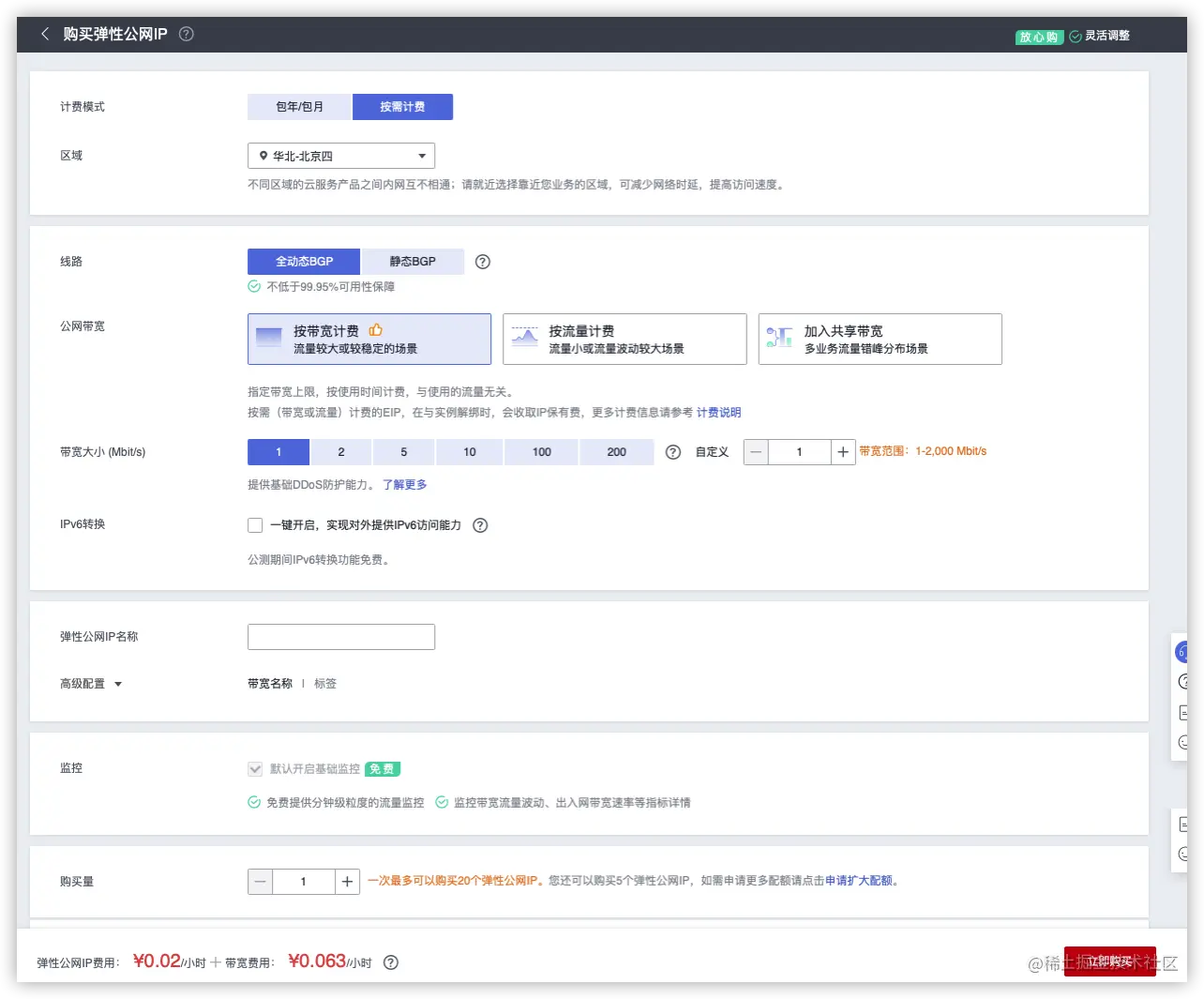Viewport: 1204px width, 999px height.
Task: Open help icon beside 购买弹性公网IP title
Action: pos(187,34)
